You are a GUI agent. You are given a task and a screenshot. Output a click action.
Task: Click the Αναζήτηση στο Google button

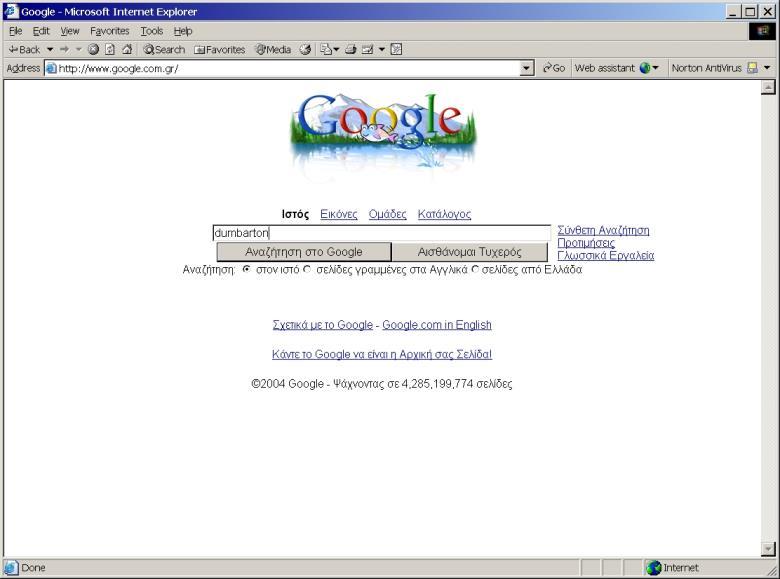coord(304,252)
